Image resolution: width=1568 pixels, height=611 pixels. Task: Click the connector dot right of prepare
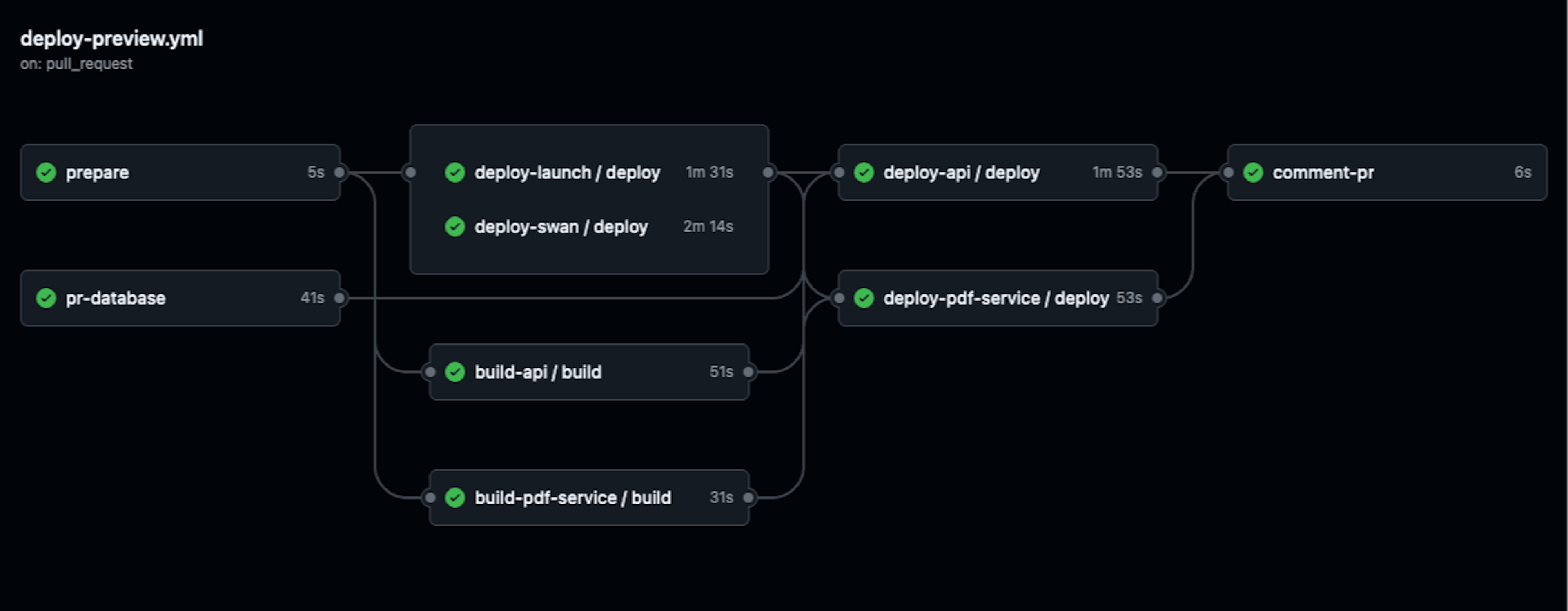(340, 172)
